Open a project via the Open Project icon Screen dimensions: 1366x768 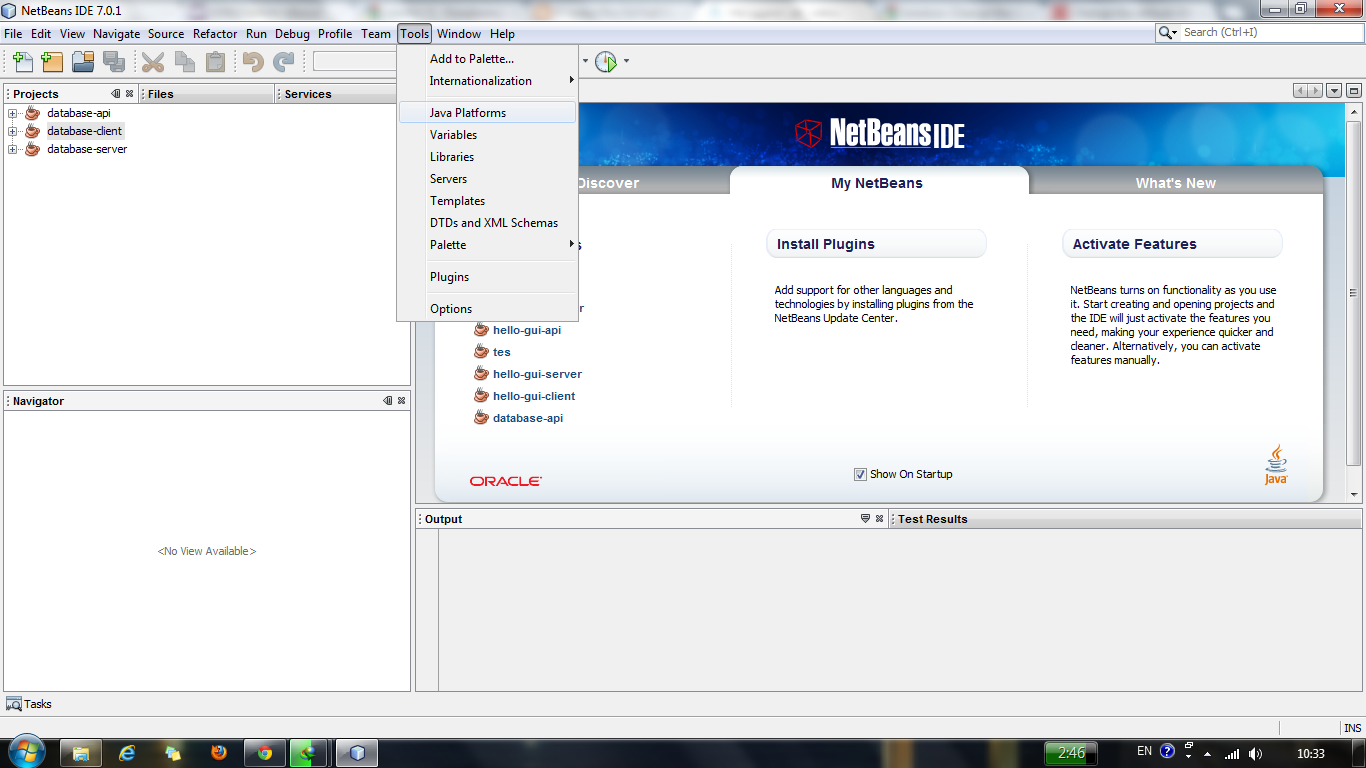pyautogui.click(x=84, y=61)
